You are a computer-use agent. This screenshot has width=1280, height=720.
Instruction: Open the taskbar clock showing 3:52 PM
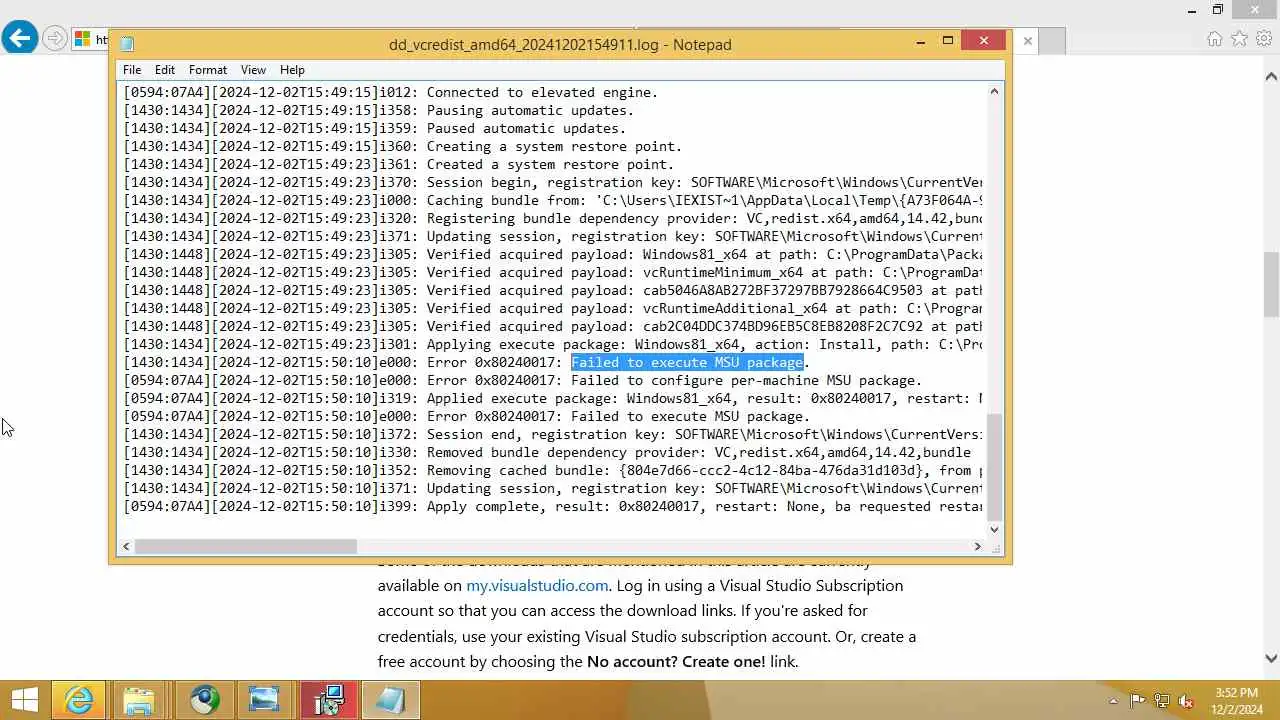(x=1237, y=700)
